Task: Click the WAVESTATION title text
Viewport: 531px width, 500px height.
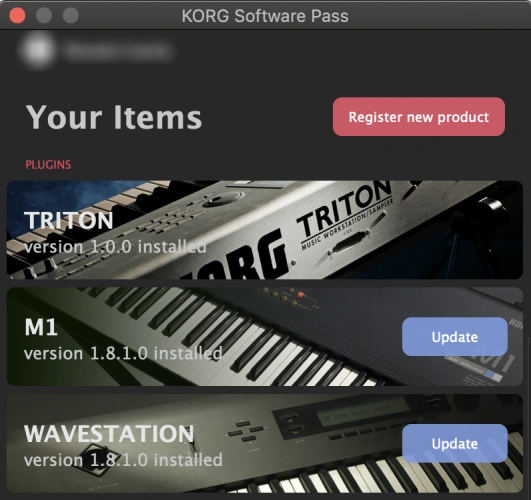Action: 109,434
